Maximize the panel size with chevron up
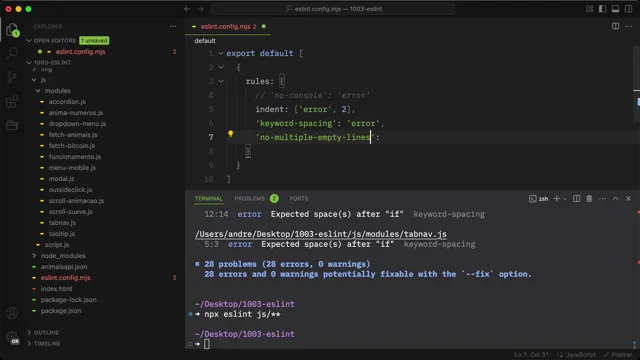The height and width of the screenshot is (360, 640). 616,198
